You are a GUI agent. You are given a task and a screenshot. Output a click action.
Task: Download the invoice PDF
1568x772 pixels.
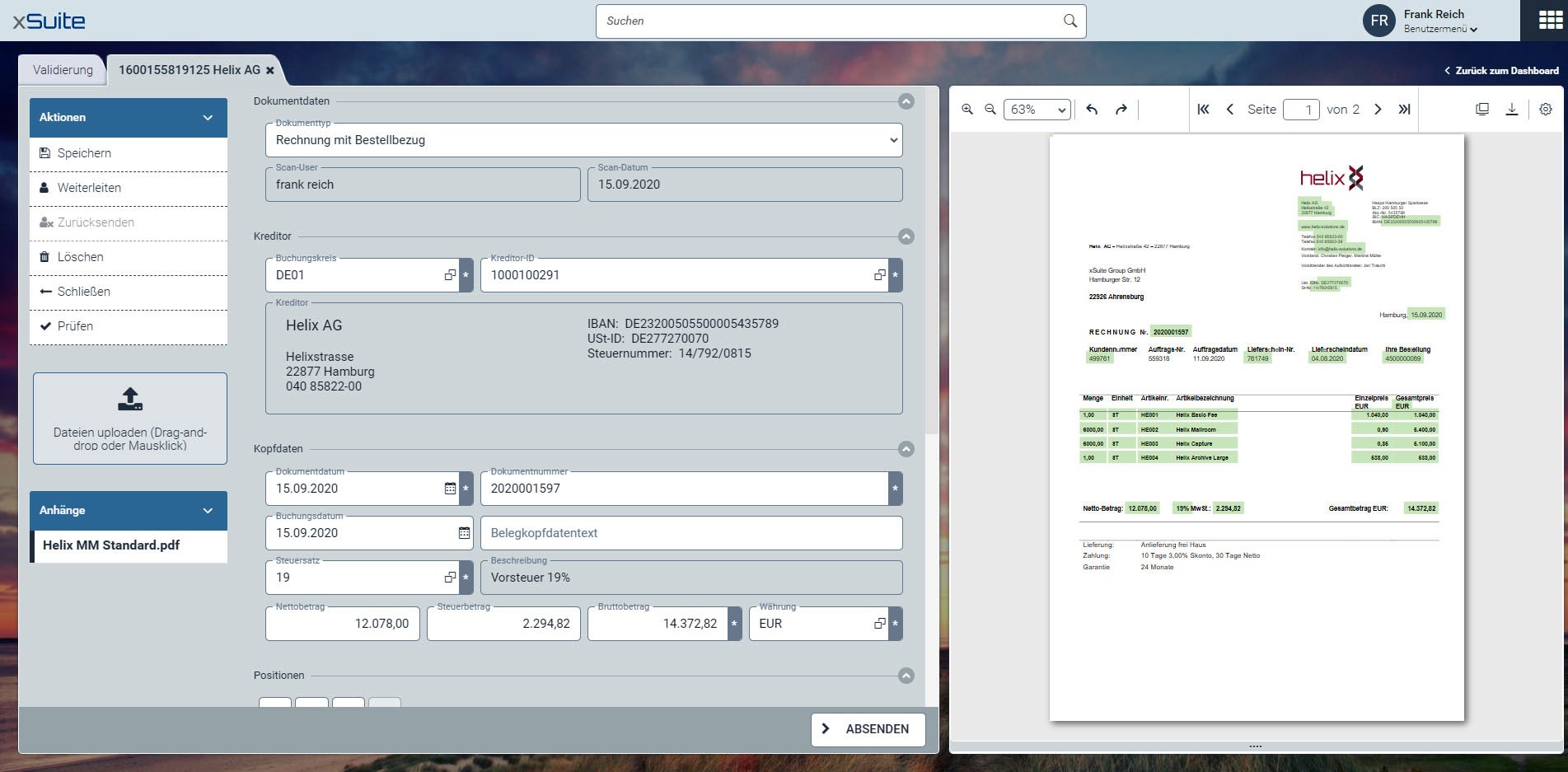pyautogui.click(x=1512, y=110)
